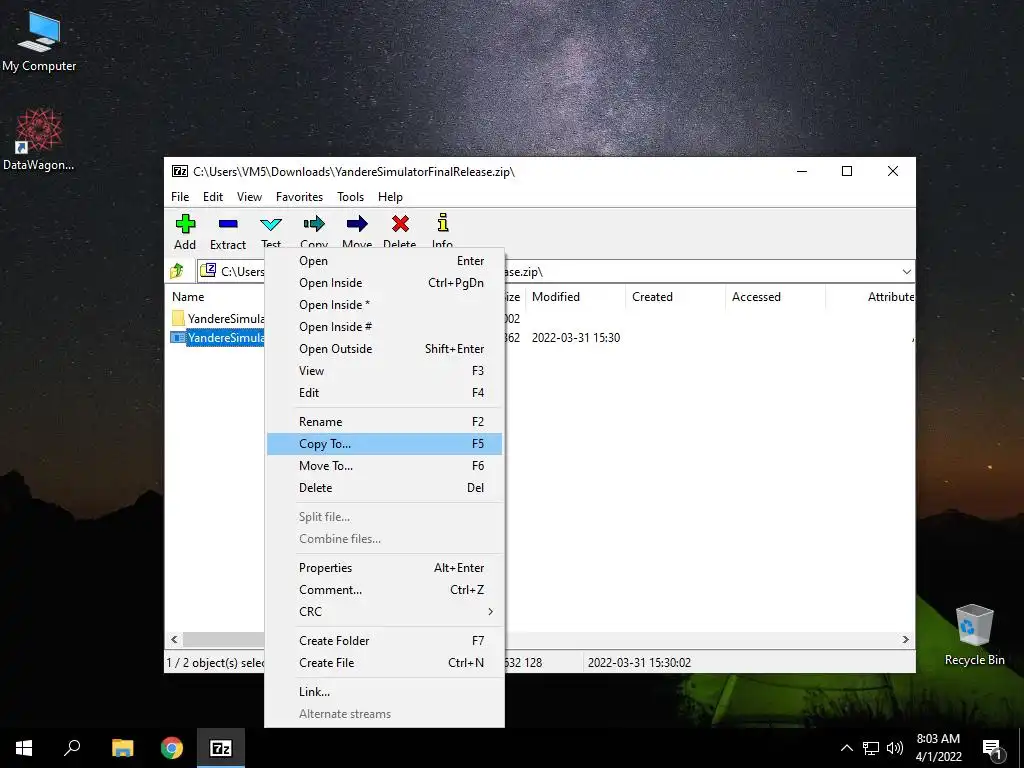This screenshot has width=1024, height=768.
Task: Click the horizontal scrollbar right arrow
Action: coord(906,639)
